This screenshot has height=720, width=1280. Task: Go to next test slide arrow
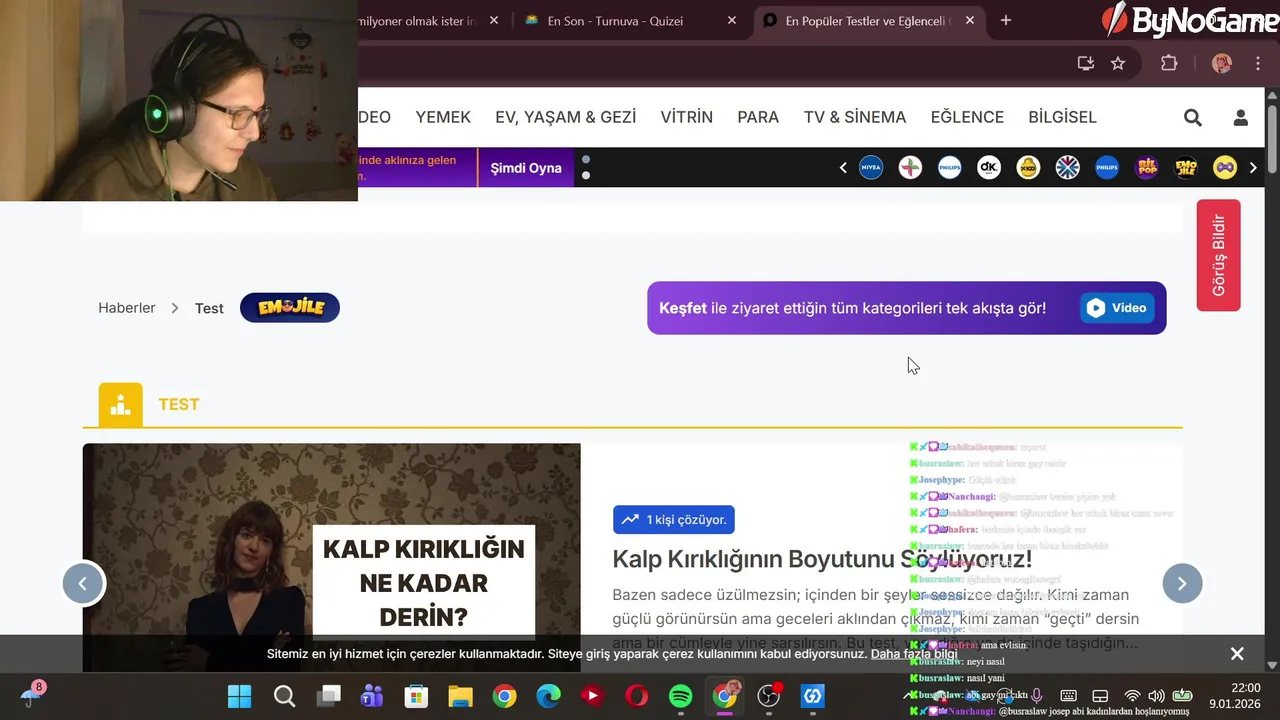point(1182,583)
